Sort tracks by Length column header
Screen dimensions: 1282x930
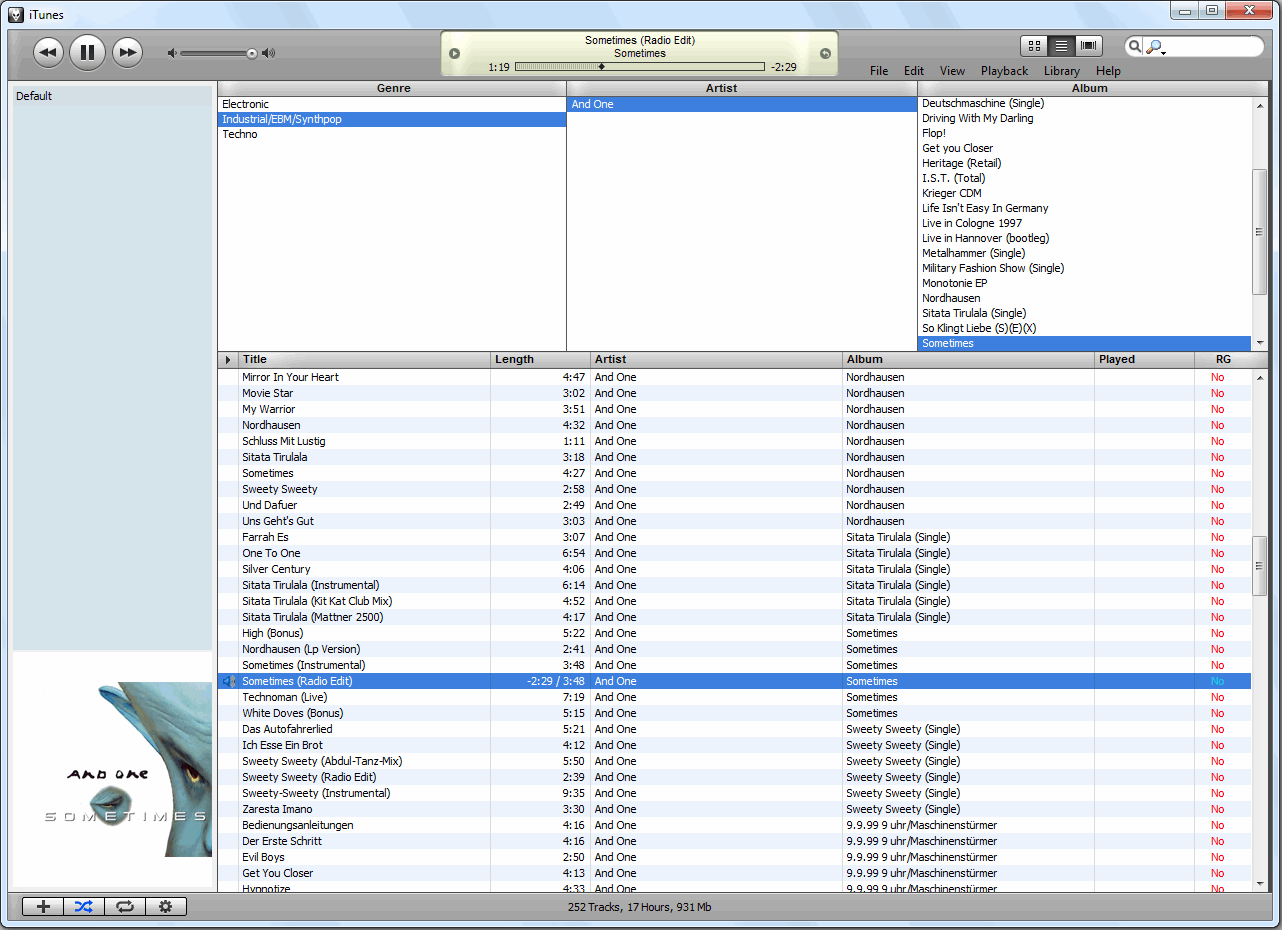pyautogui.click(x=541, y=359)
